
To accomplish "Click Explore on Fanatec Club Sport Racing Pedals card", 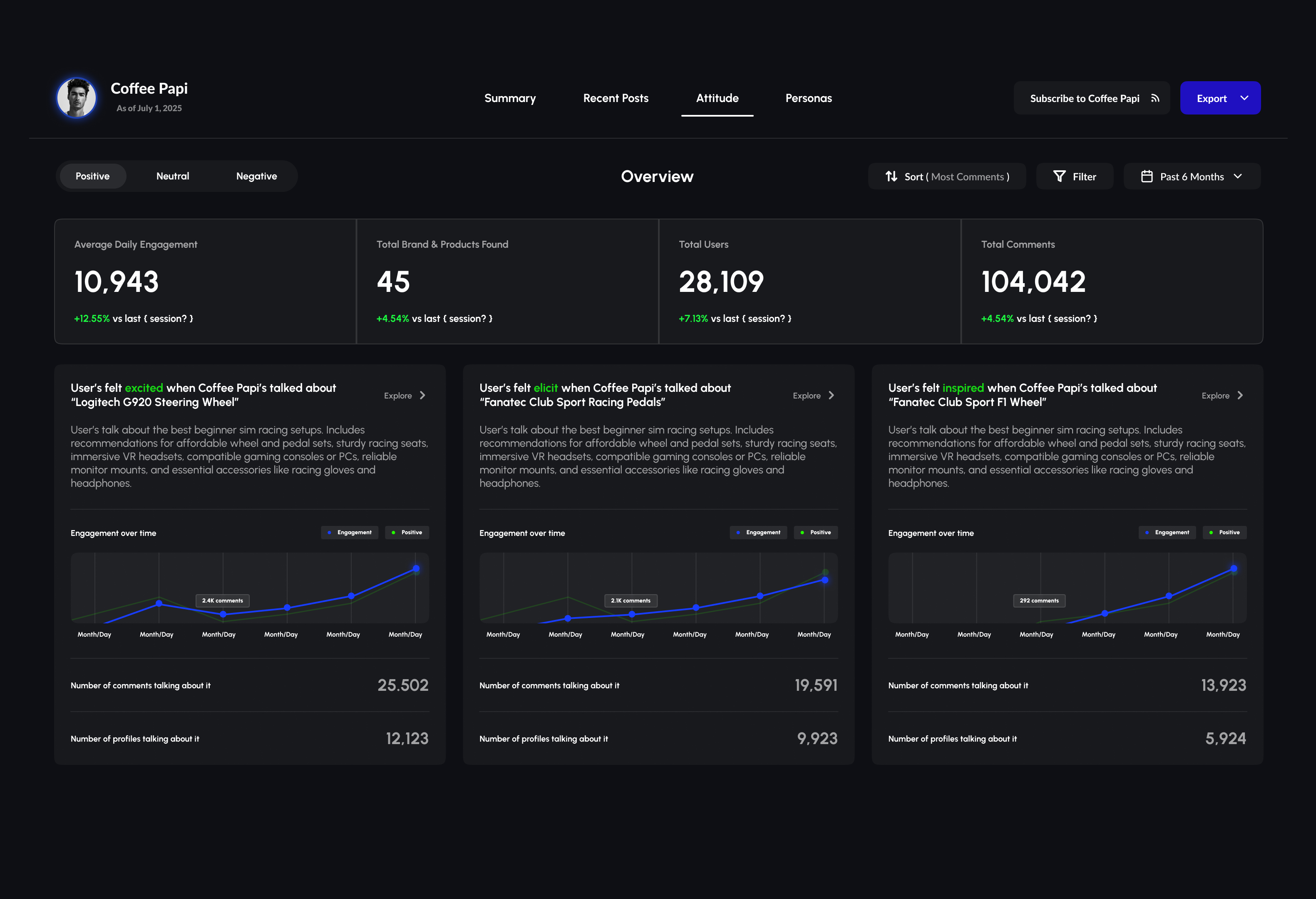I will 806,396.
